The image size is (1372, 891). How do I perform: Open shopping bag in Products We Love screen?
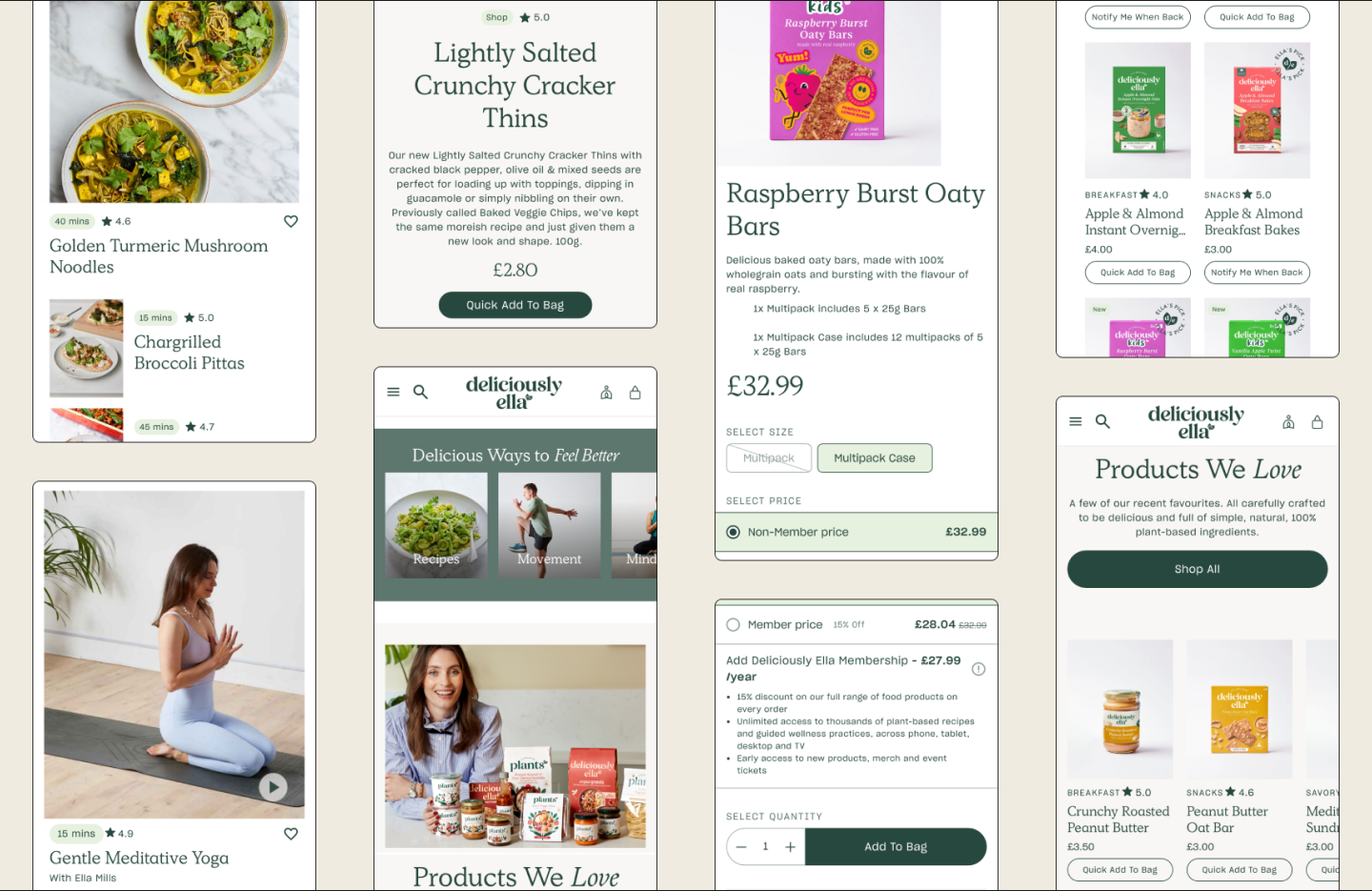[x=1318, y=421]
